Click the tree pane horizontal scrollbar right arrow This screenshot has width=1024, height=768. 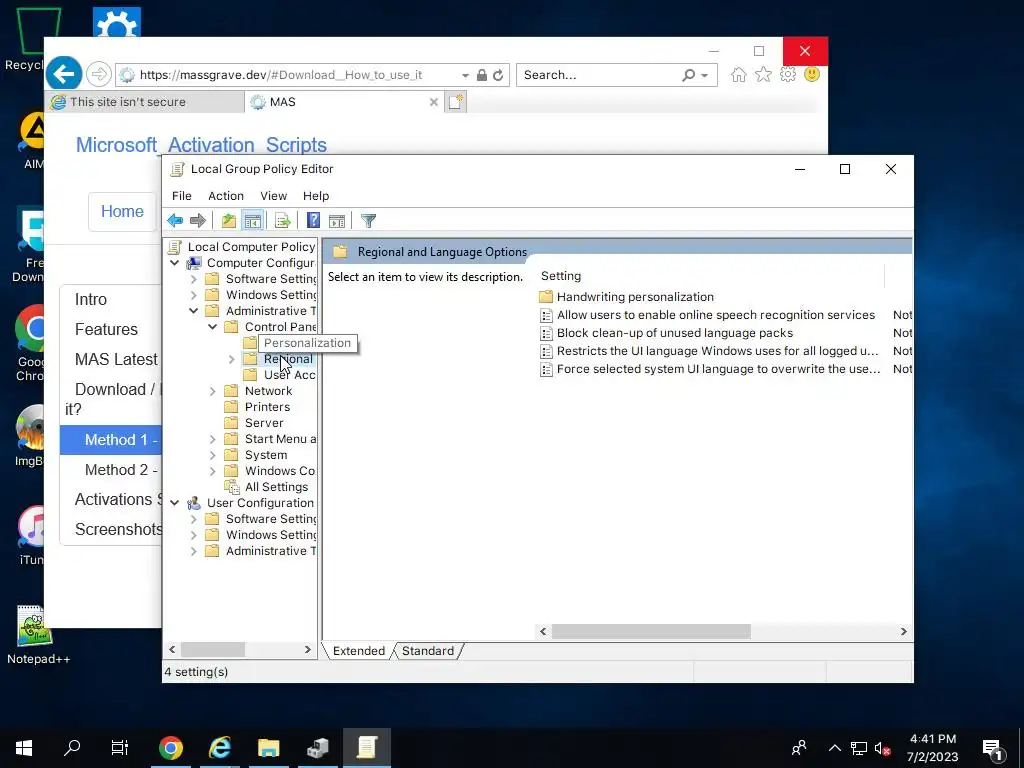pyautogui.click(x=308, y=650)
